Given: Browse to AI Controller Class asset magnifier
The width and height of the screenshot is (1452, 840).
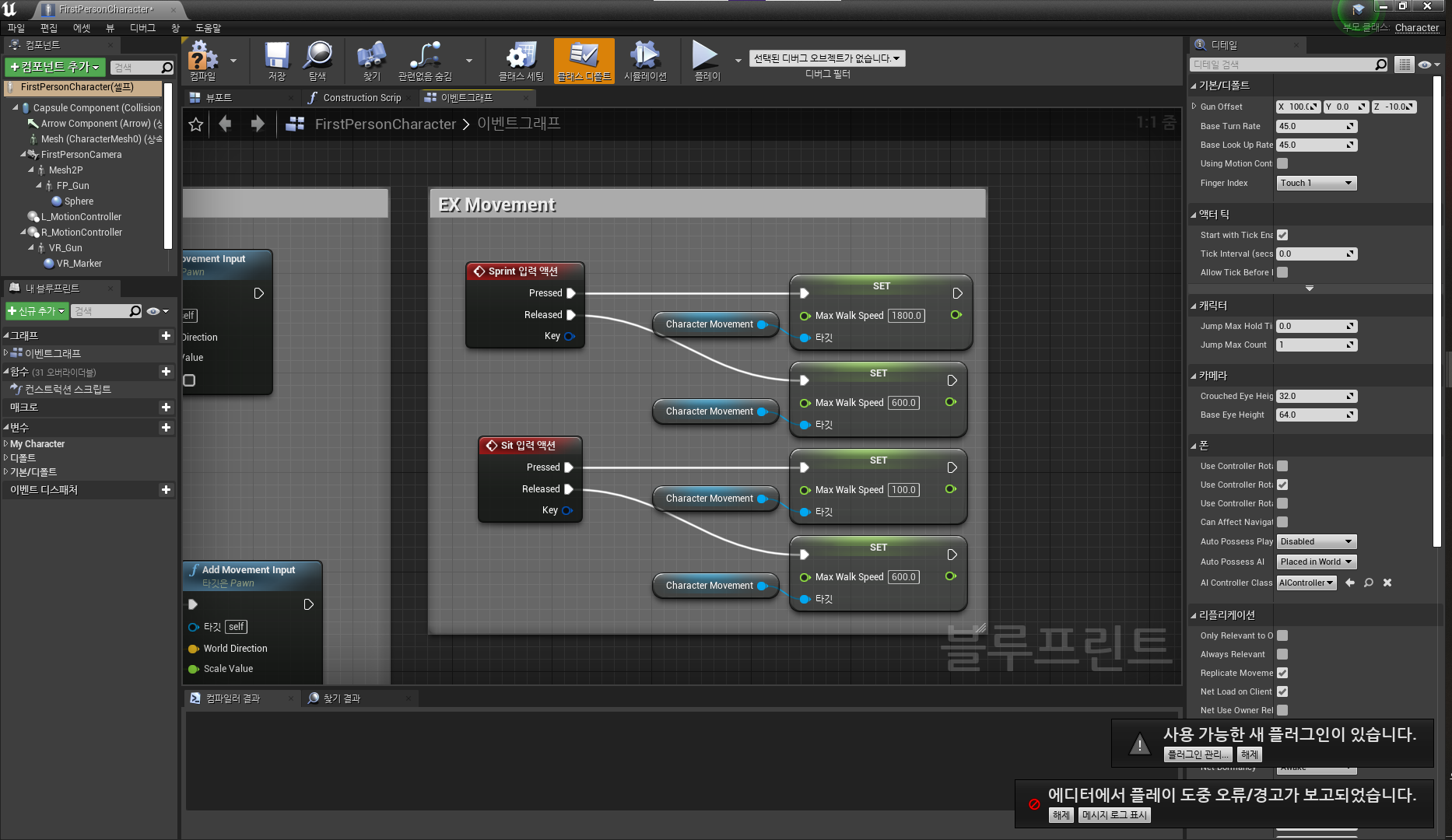Looking at the screenshot, I should click(1369, 583).
